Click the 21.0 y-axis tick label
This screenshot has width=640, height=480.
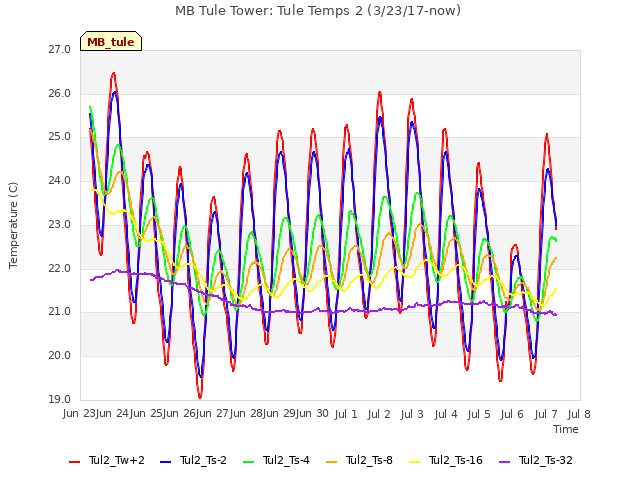point(60,312)
